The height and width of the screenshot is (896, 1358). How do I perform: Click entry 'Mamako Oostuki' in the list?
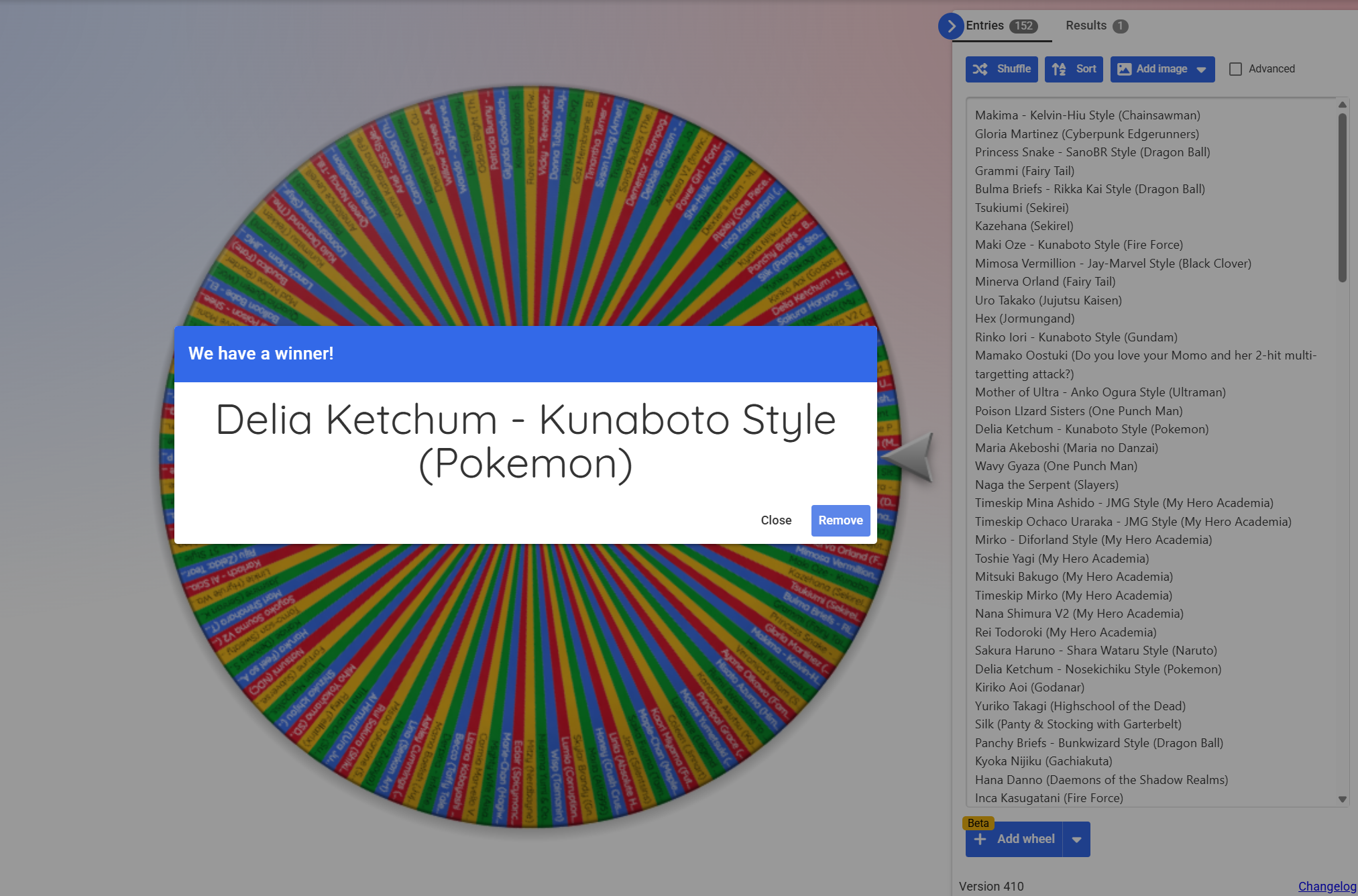point(1146,365)
